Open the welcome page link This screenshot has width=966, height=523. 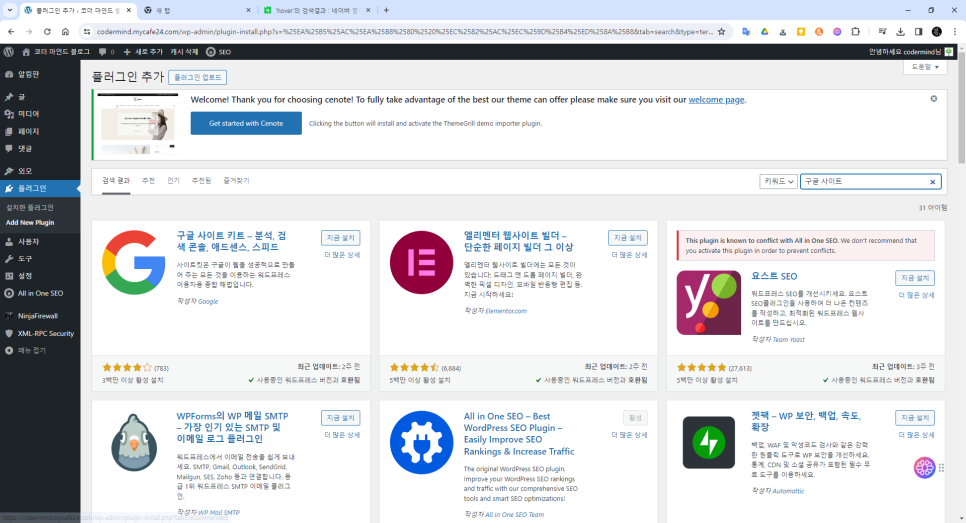coord(716,100)
